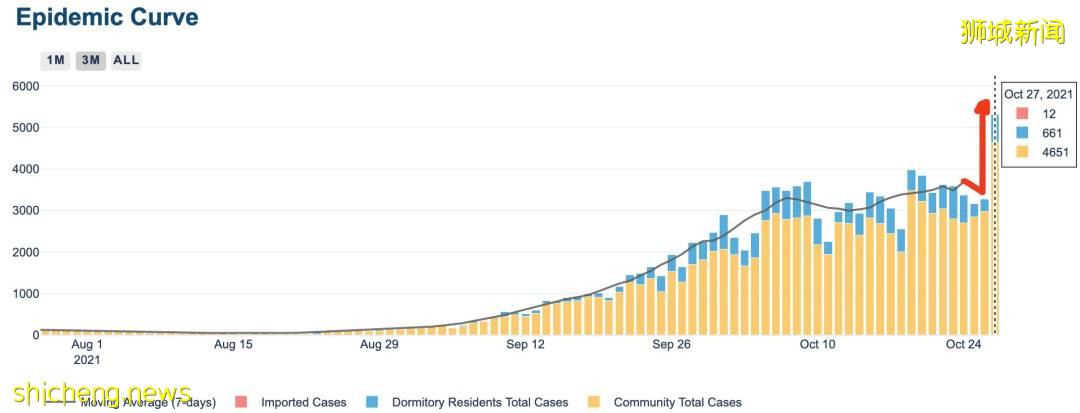Screen dimensions: 1080x413
Task: Click the blue Dormitory Residents legend swatch
Action: point(372,402)
